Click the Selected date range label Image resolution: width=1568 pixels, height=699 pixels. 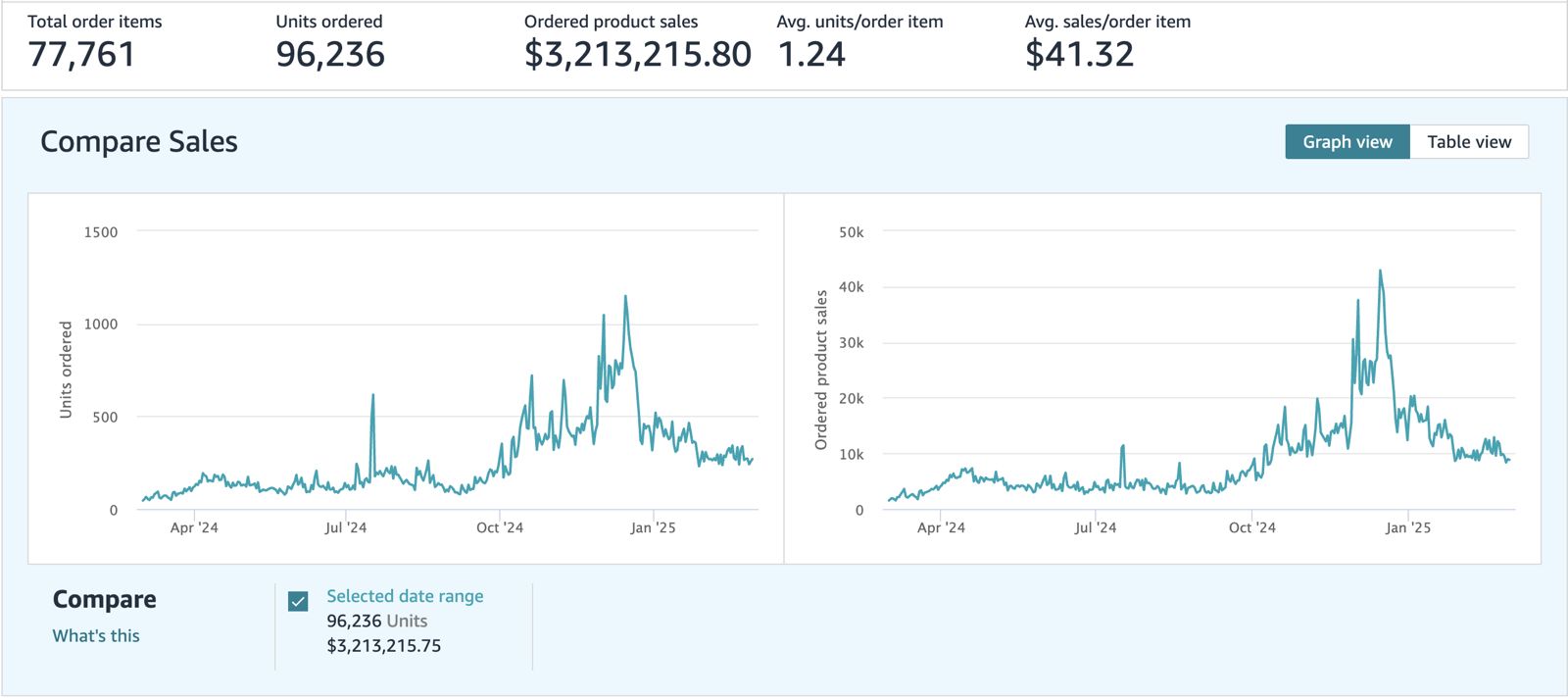(x=405, y=596)
